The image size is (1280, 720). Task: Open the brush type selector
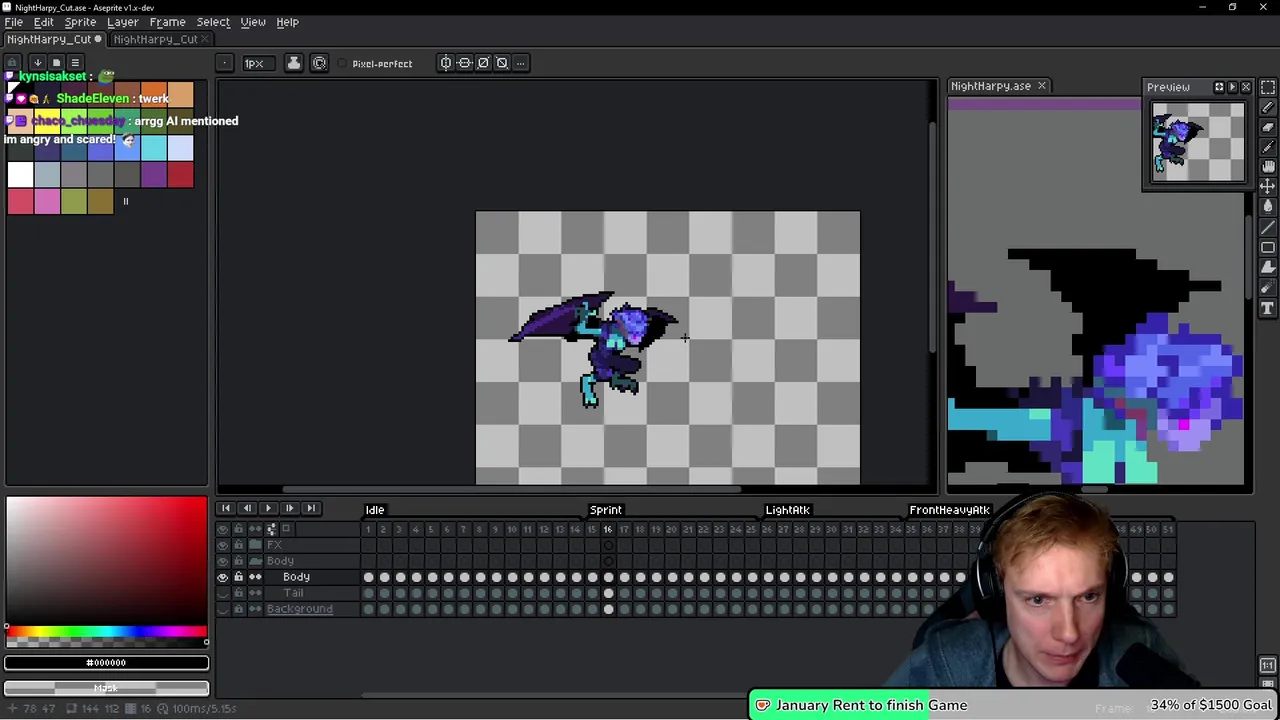point(225,63)
